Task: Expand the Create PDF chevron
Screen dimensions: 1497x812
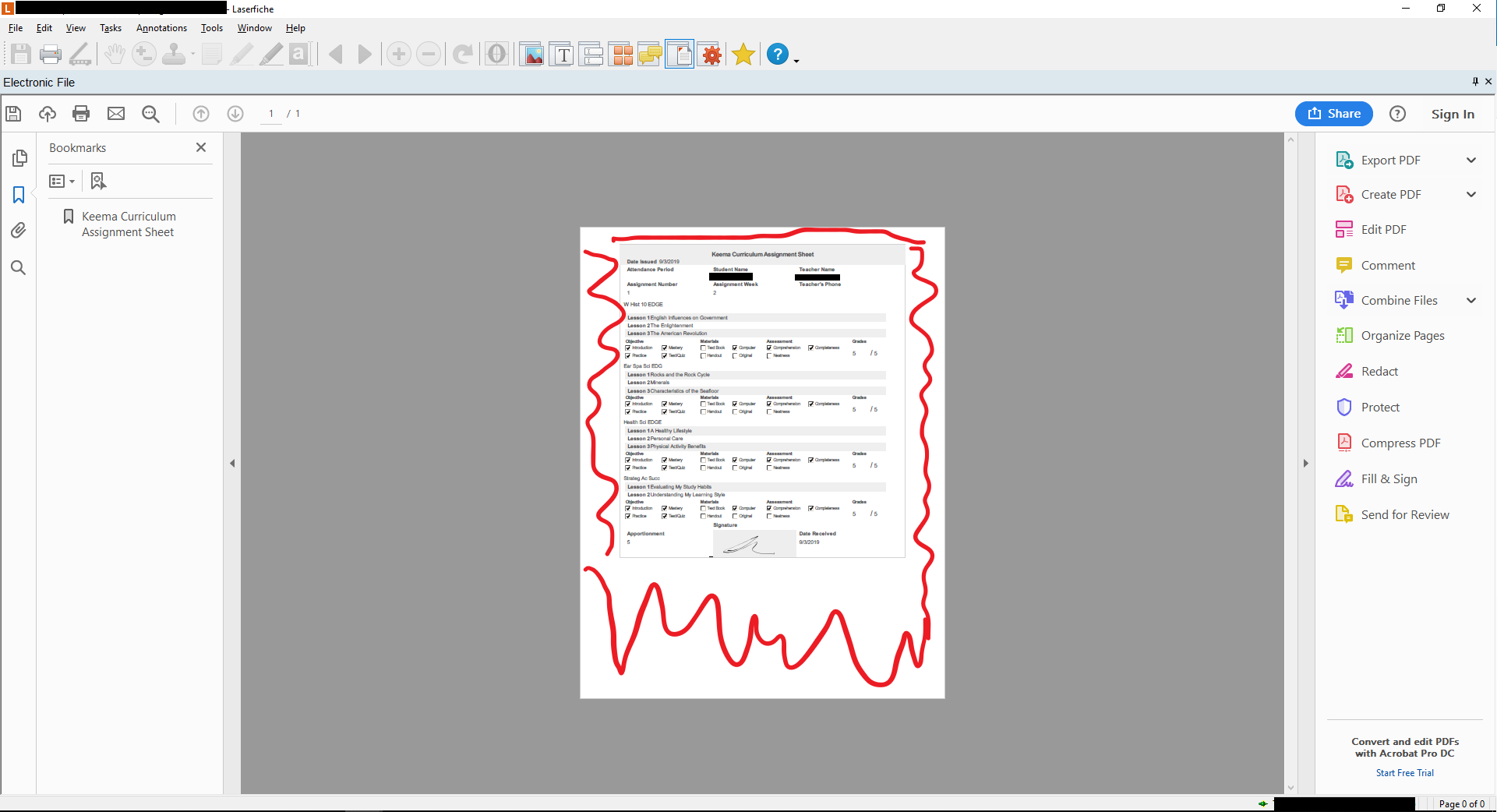Action: tap(1471, 195)
